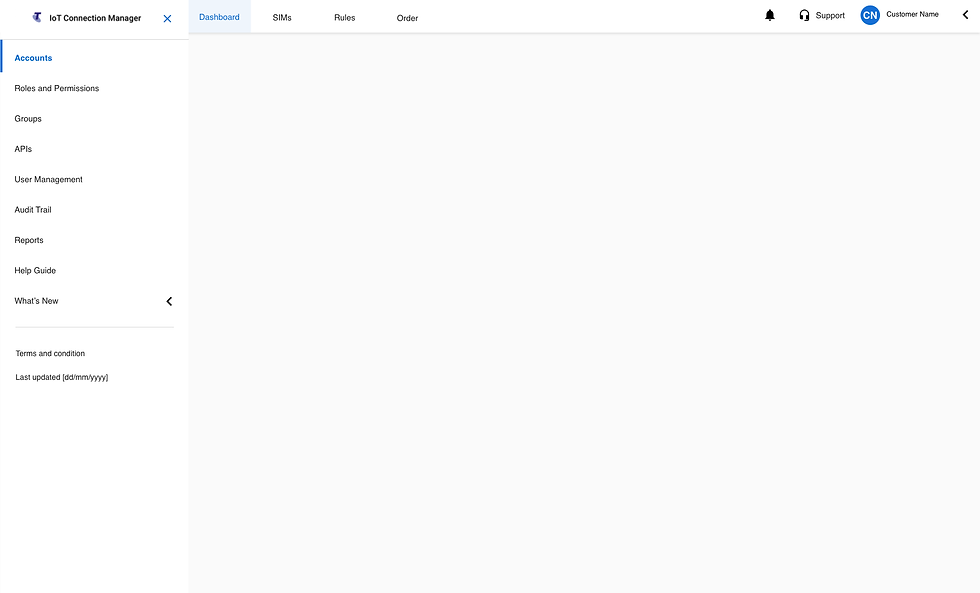Viewport: 980px width, 593px height.
Task: Click the CN user avatar
Action: click(x=870, y=16)
